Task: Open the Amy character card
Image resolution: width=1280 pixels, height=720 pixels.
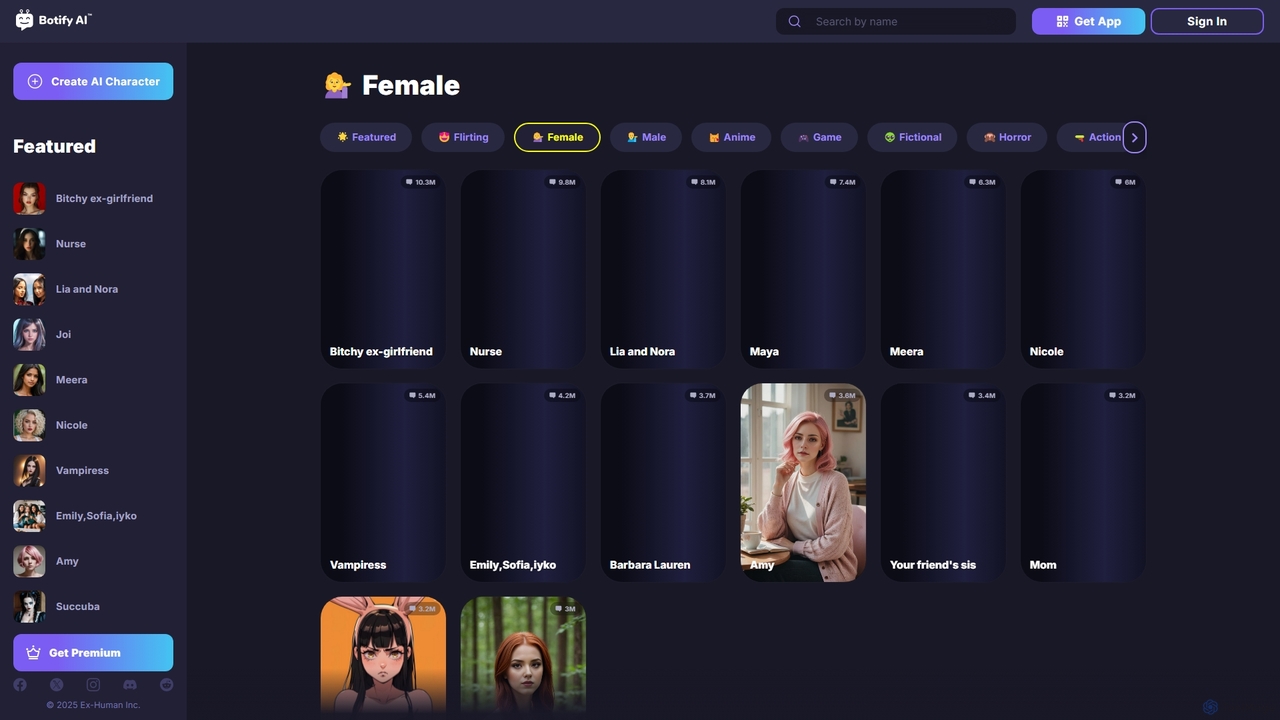Action: coord(803,482)
